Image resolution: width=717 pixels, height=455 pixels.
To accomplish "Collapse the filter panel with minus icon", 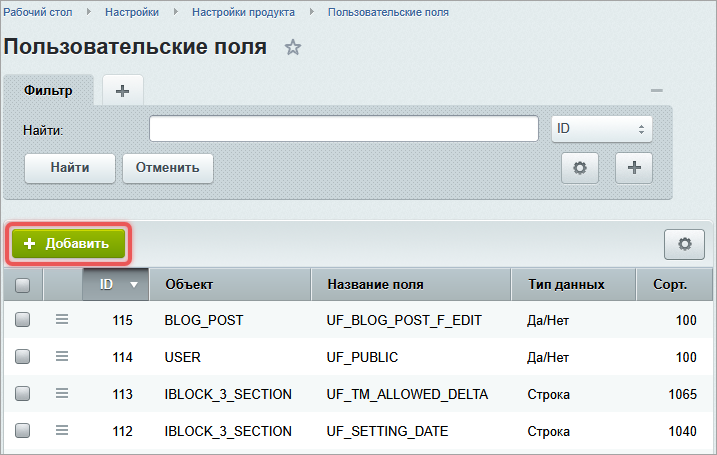I will [657, 91].
